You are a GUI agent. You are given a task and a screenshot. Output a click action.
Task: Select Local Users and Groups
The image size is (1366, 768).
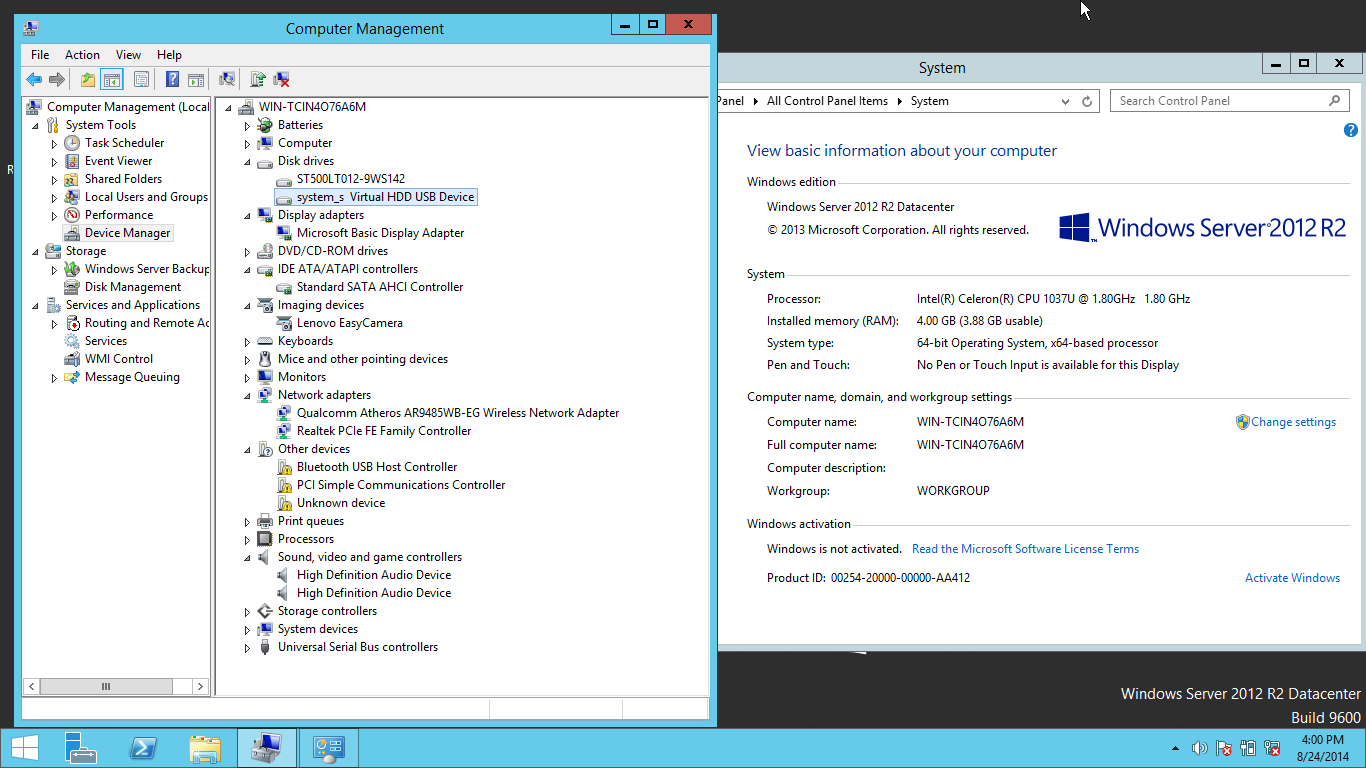pyautogui.click(x=146, y=197)
